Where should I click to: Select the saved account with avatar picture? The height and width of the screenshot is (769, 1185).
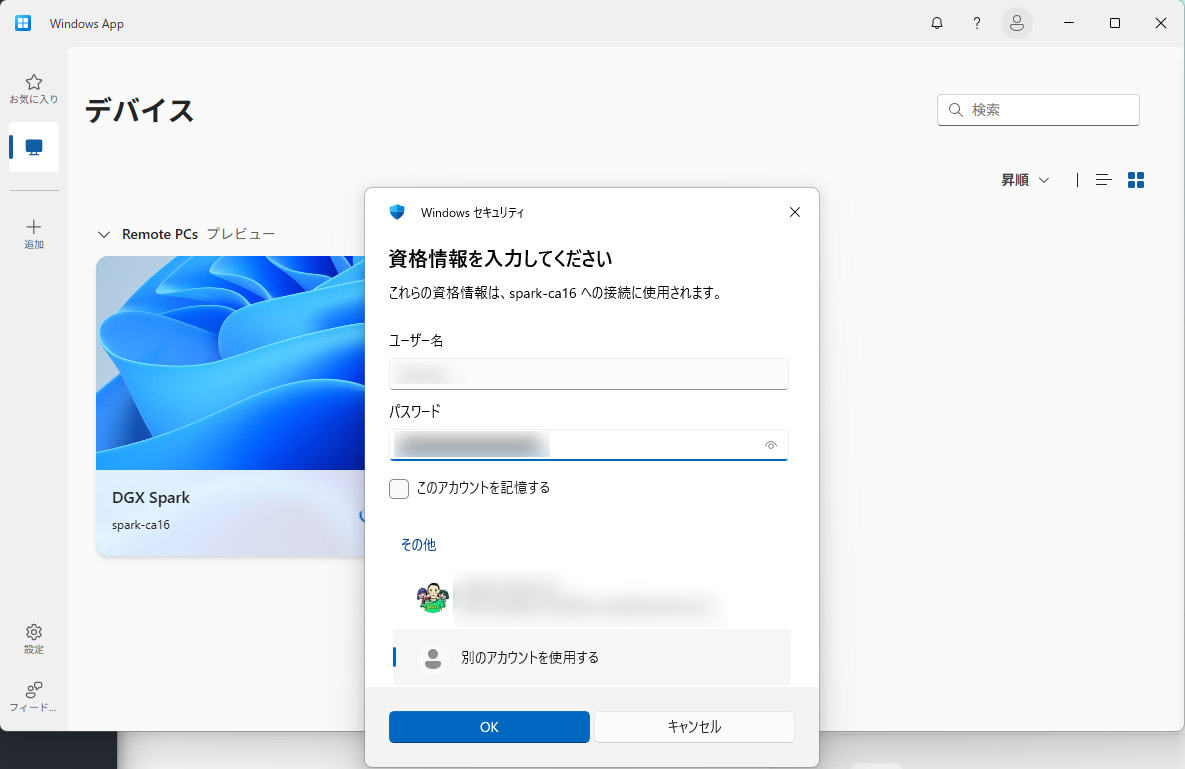click(x=592, y=598)
